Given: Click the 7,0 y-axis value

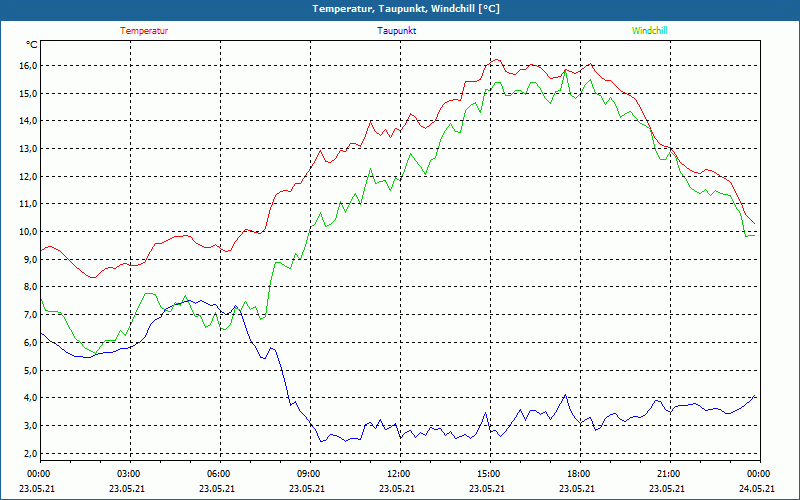Looking at the screenshot, I should click(x=31, y=315).
